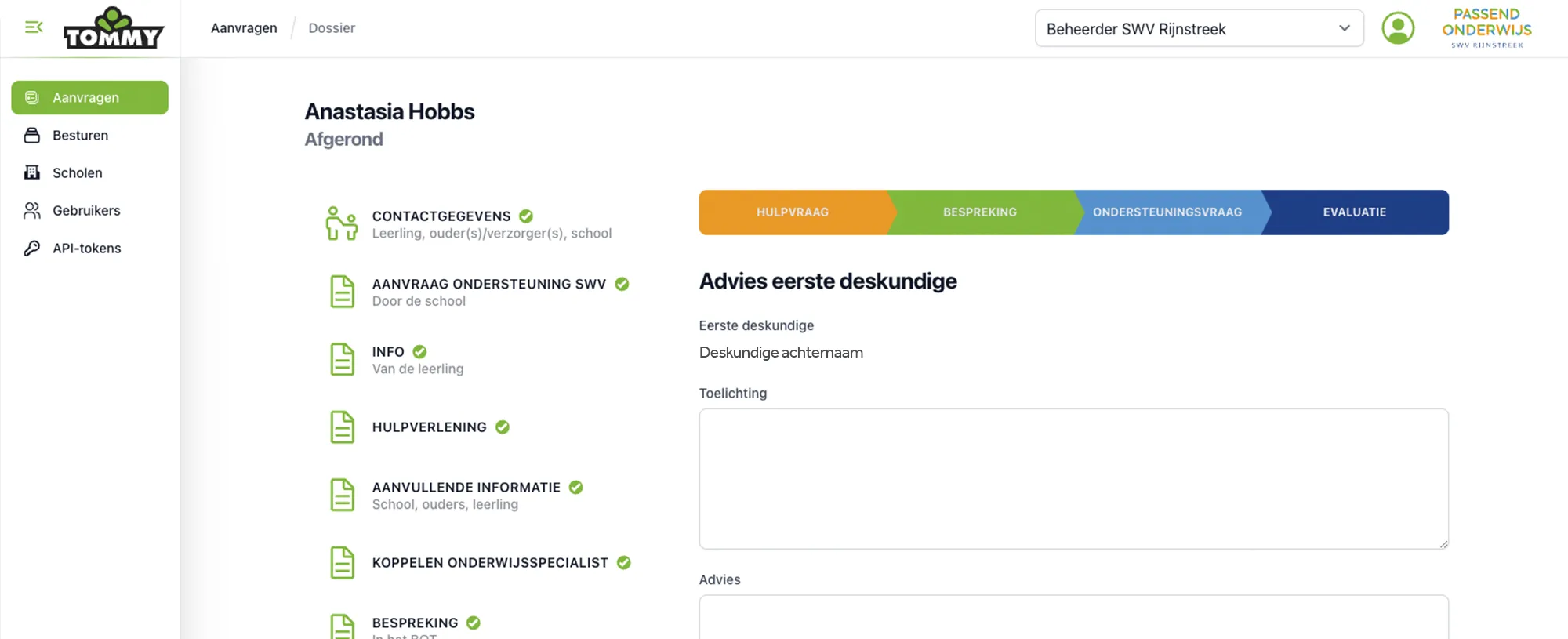Click the Contactgegevens people icon
This screenshot has height=639, width=1568.
(x=342, y=223)
